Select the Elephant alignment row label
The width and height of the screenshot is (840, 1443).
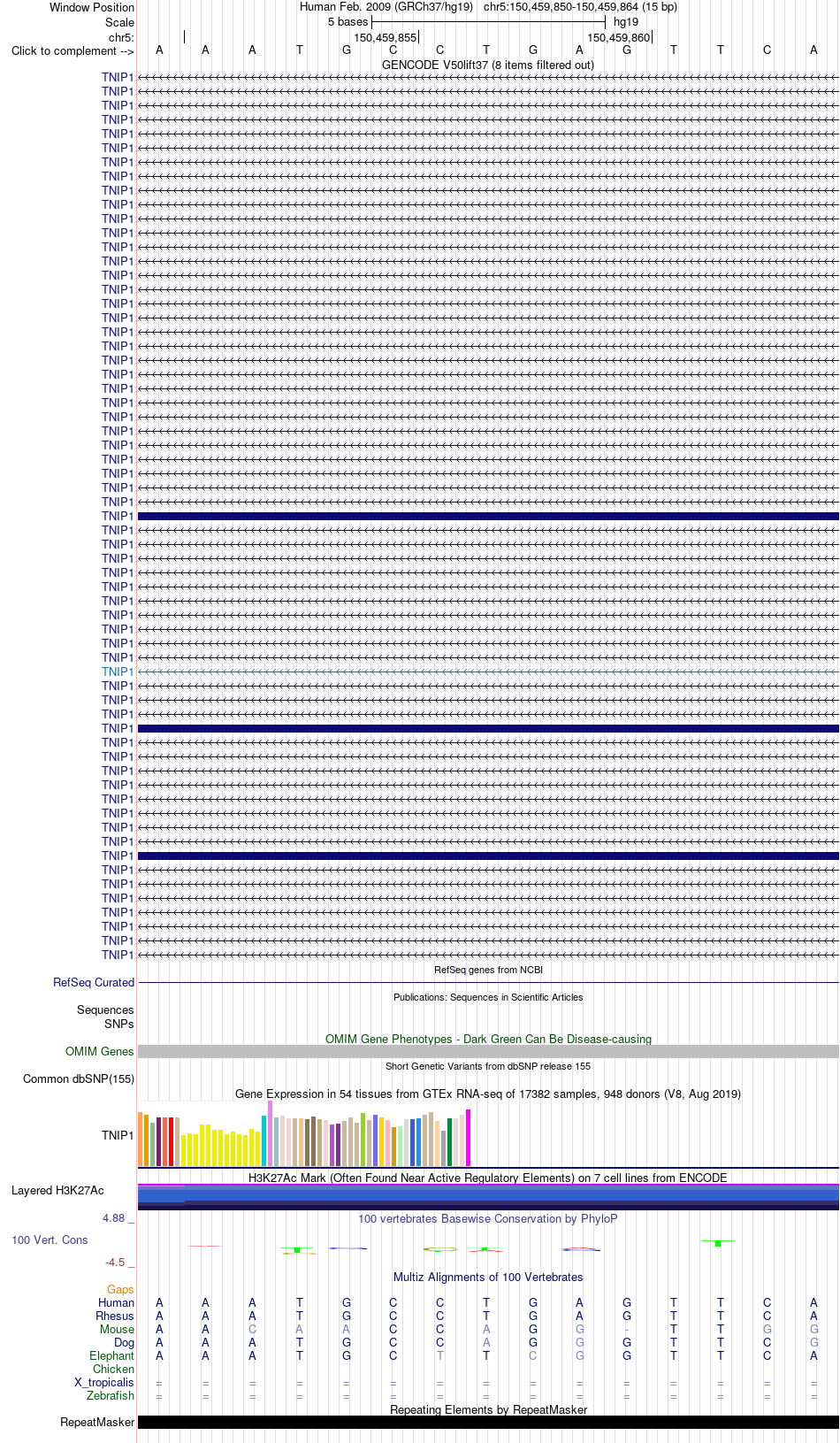[112, 1355]
